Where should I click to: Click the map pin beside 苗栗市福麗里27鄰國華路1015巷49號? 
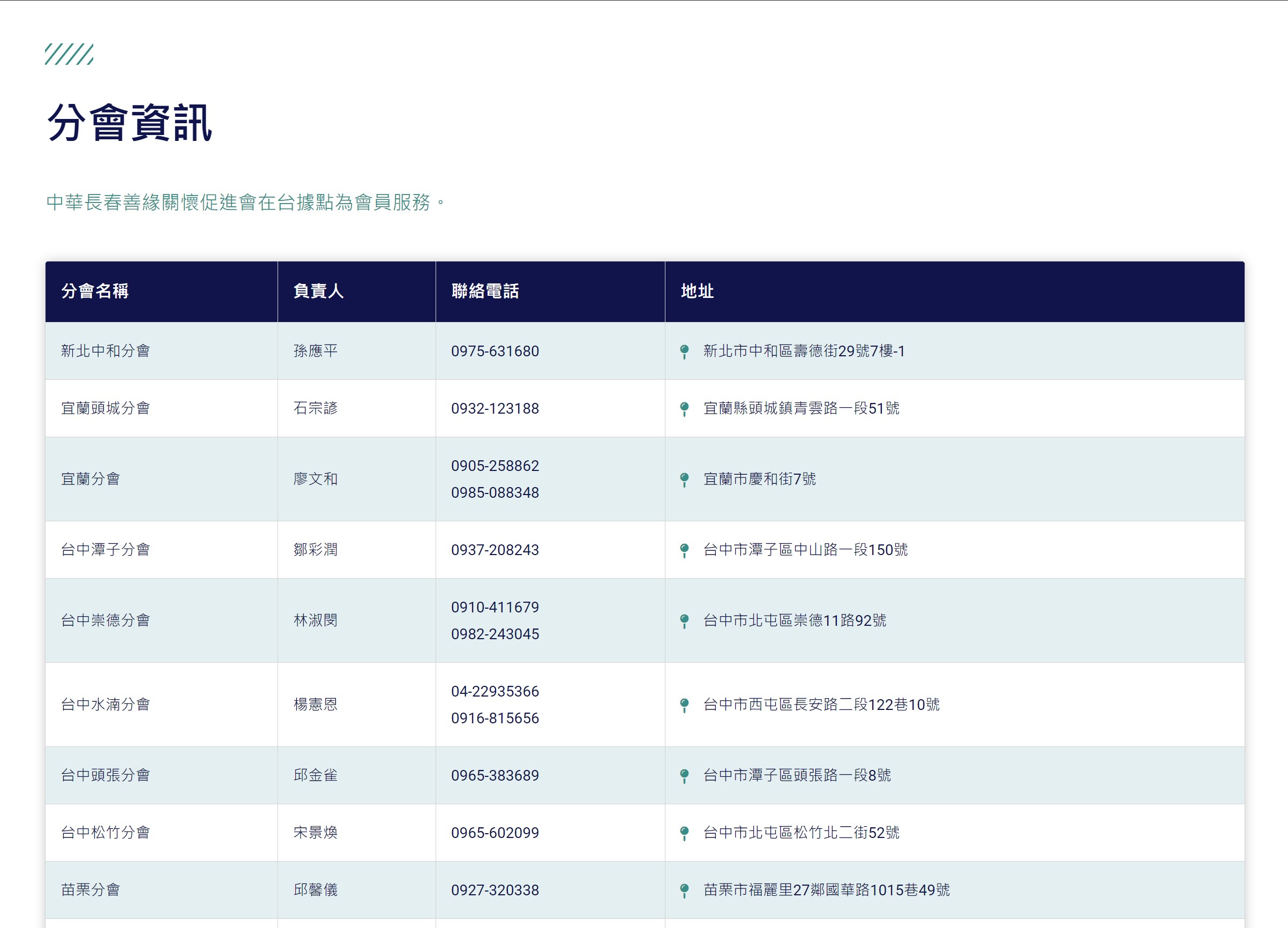pyautogui.click(x=684, y=890)
